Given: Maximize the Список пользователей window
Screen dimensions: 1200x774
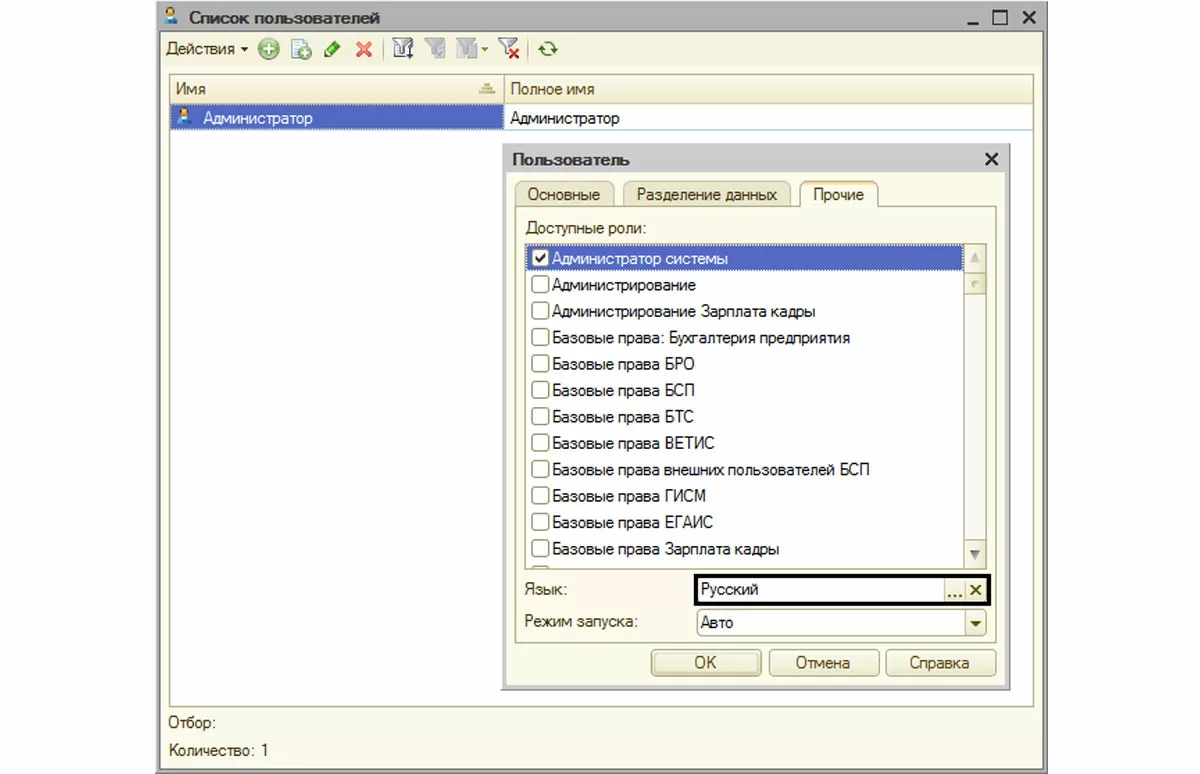Looking at the screenshot, I should [1000, 18].
